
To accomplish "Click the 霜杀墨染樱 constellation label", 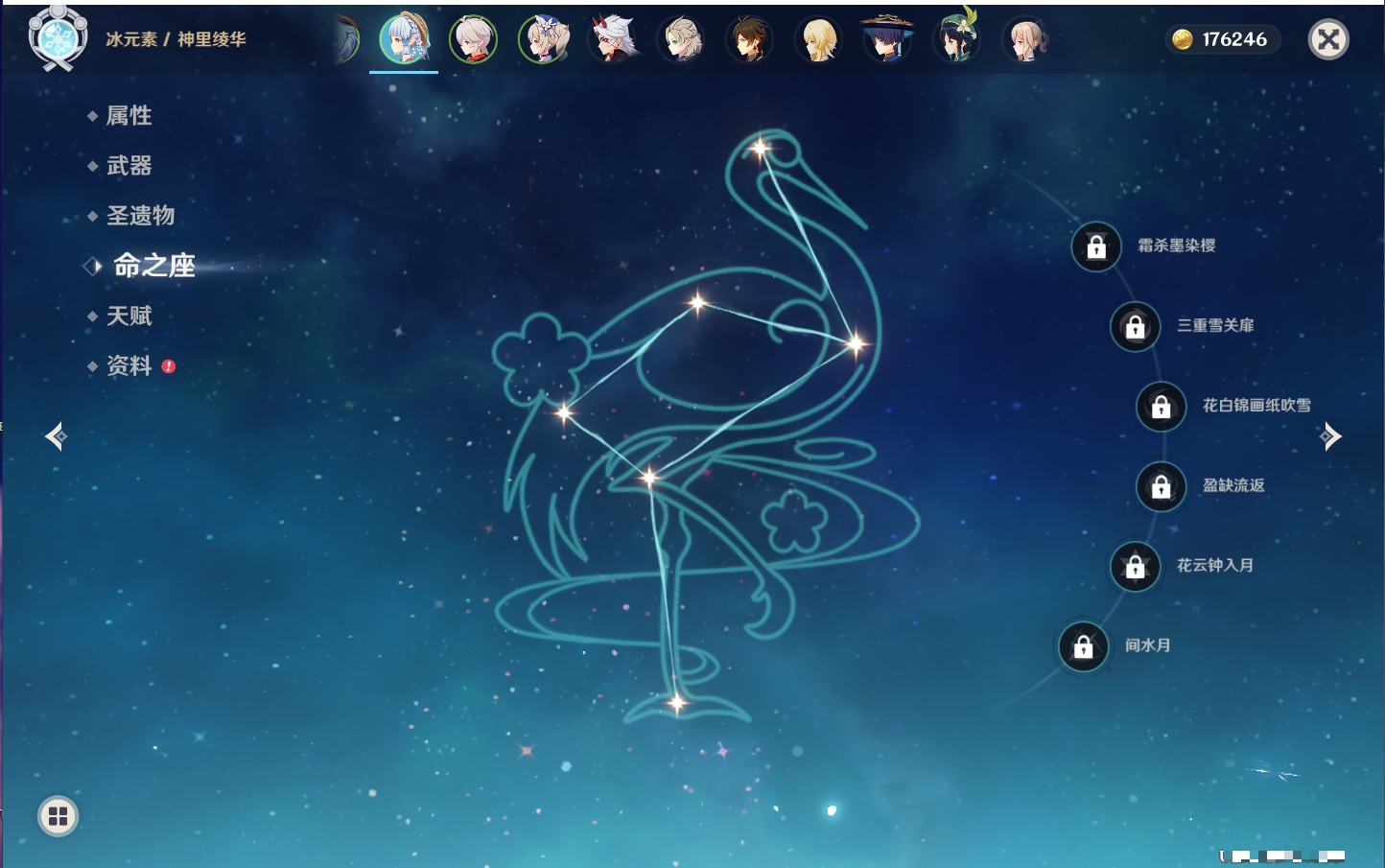I will [x=1176, y=246].
